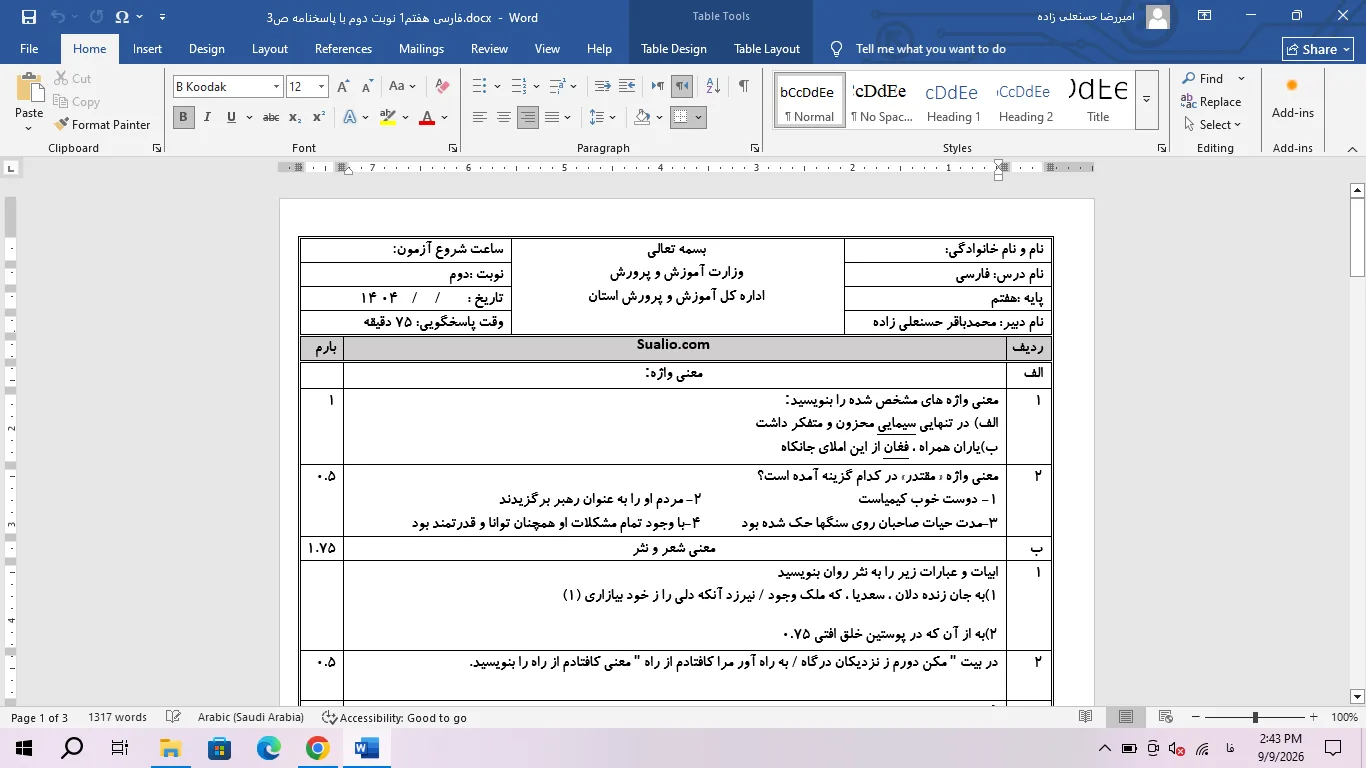Open Windows search from the taskbar
The width and height of the screenshot is (1366, 768).
pyautogui.click(x=73, y=747)
